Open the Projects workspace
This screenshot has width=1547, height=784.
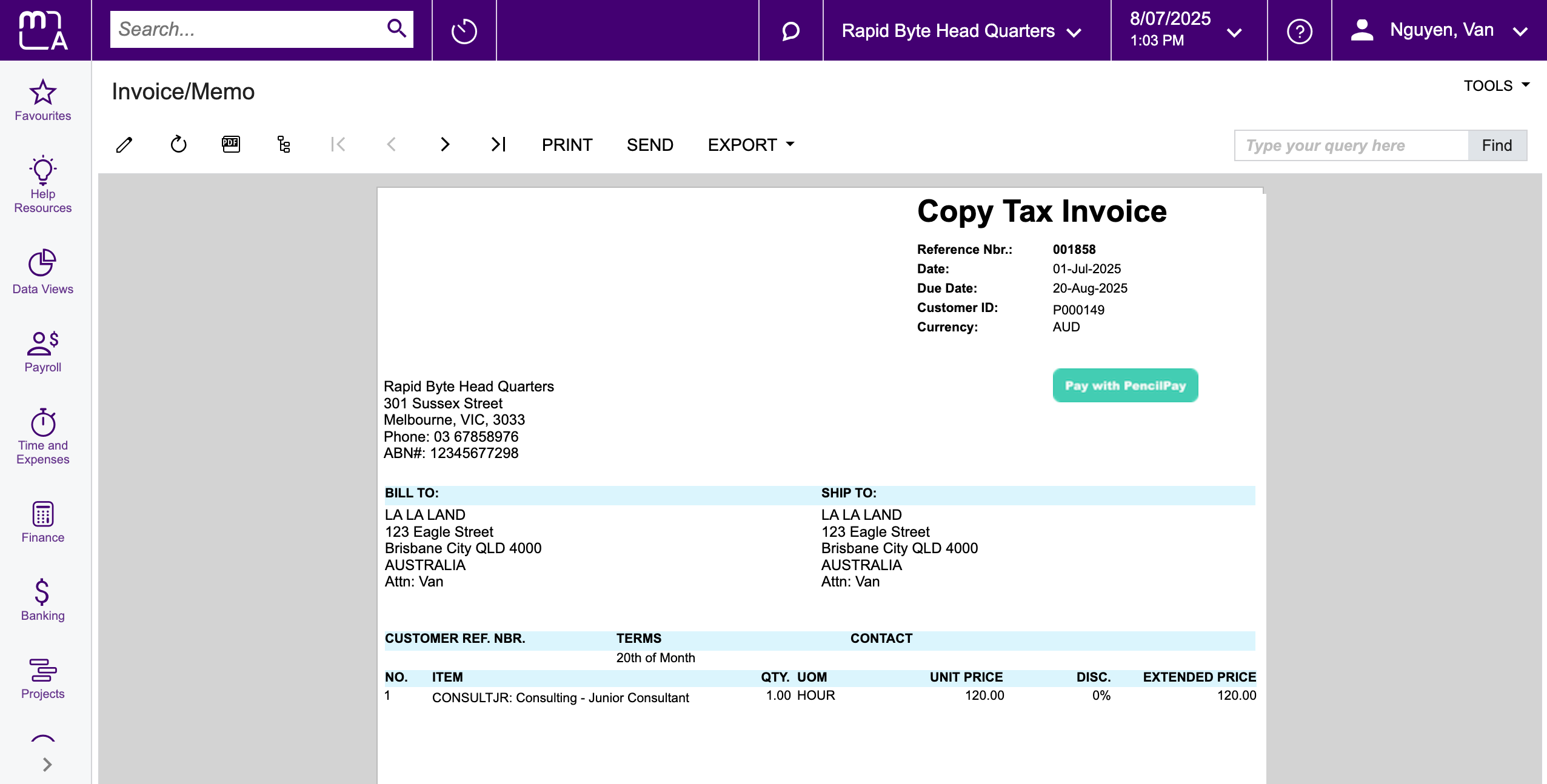tap(43, 679)
